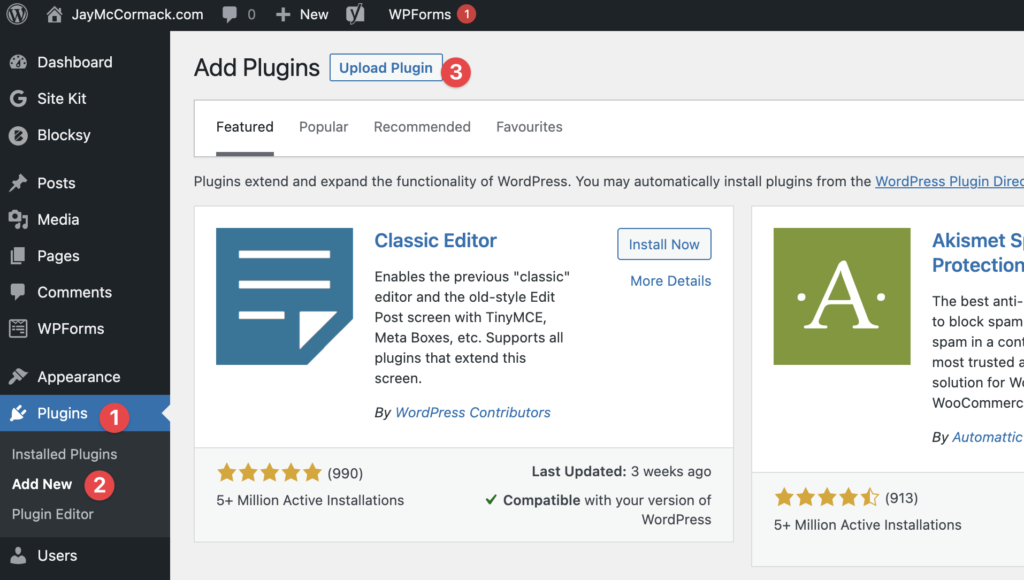The image size is (1024, 580).
Task: Switch to the Popular tab
Action: (324, 127)
